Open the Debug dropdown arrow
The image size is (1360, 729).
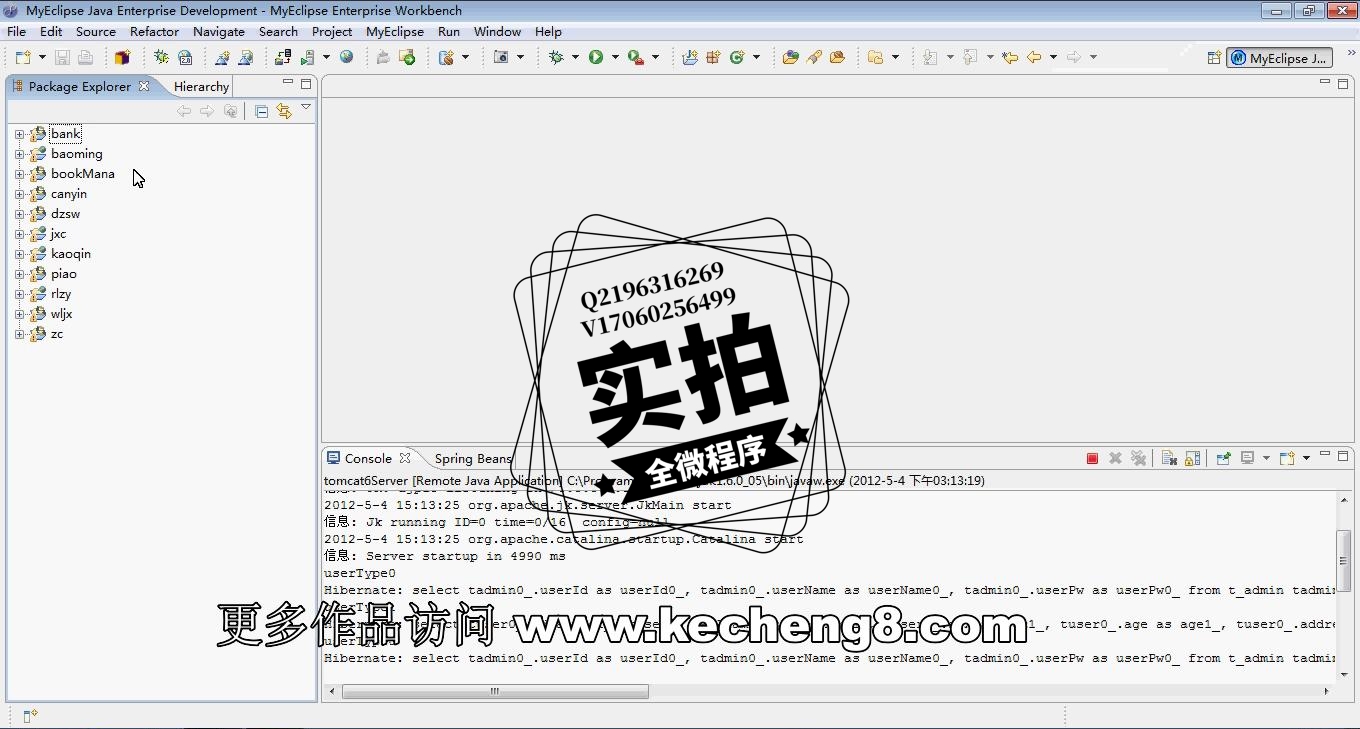click(x=575, y=57)
